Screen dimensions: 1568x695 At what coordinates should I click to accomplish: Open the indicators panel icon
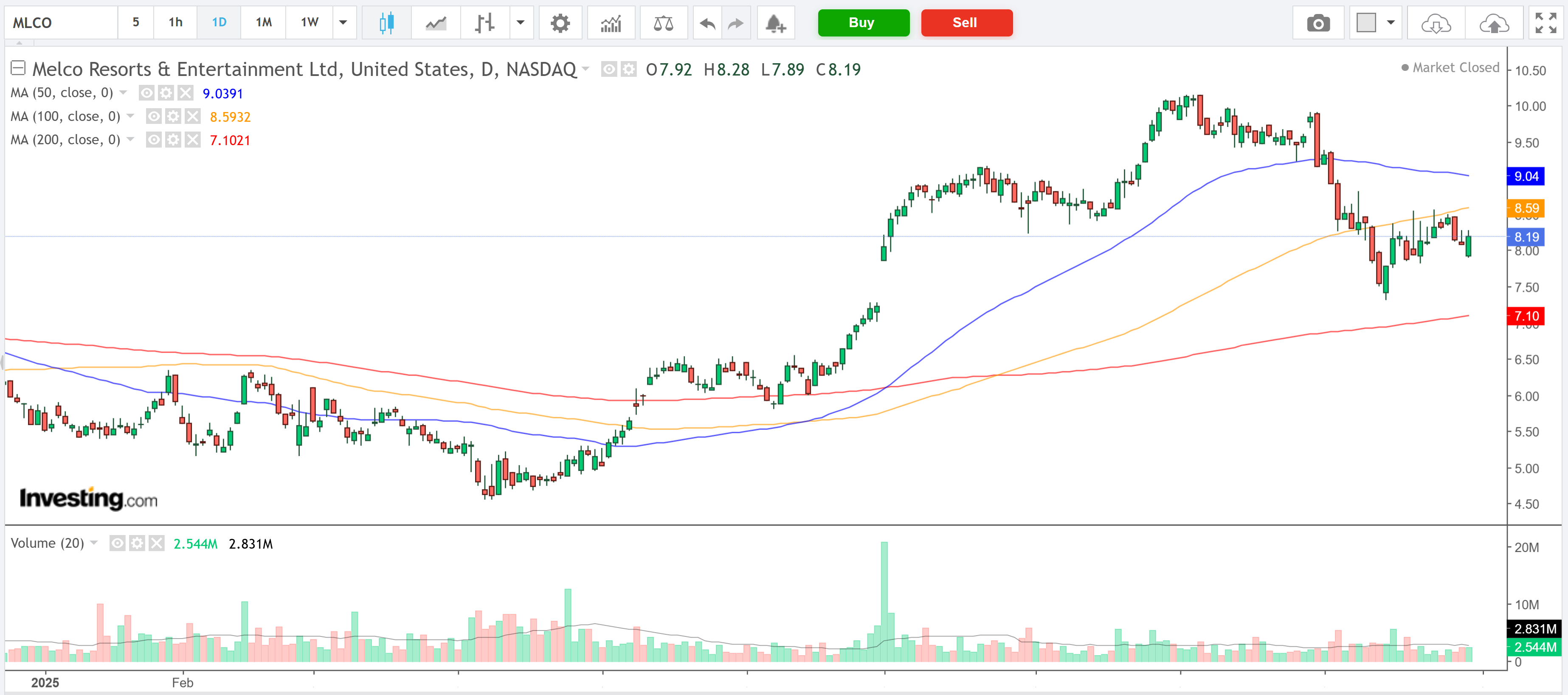pos(611,22)
